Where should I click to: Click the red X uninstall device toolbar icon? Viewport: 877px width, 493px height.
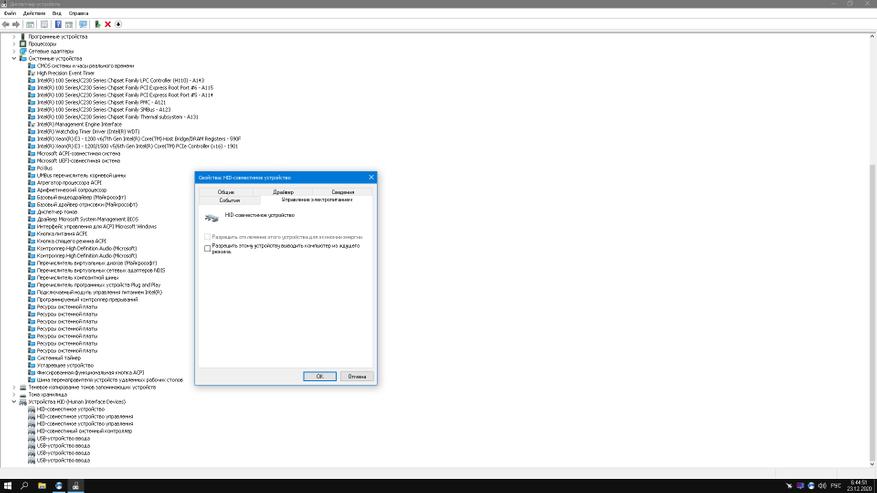[108, 24]
